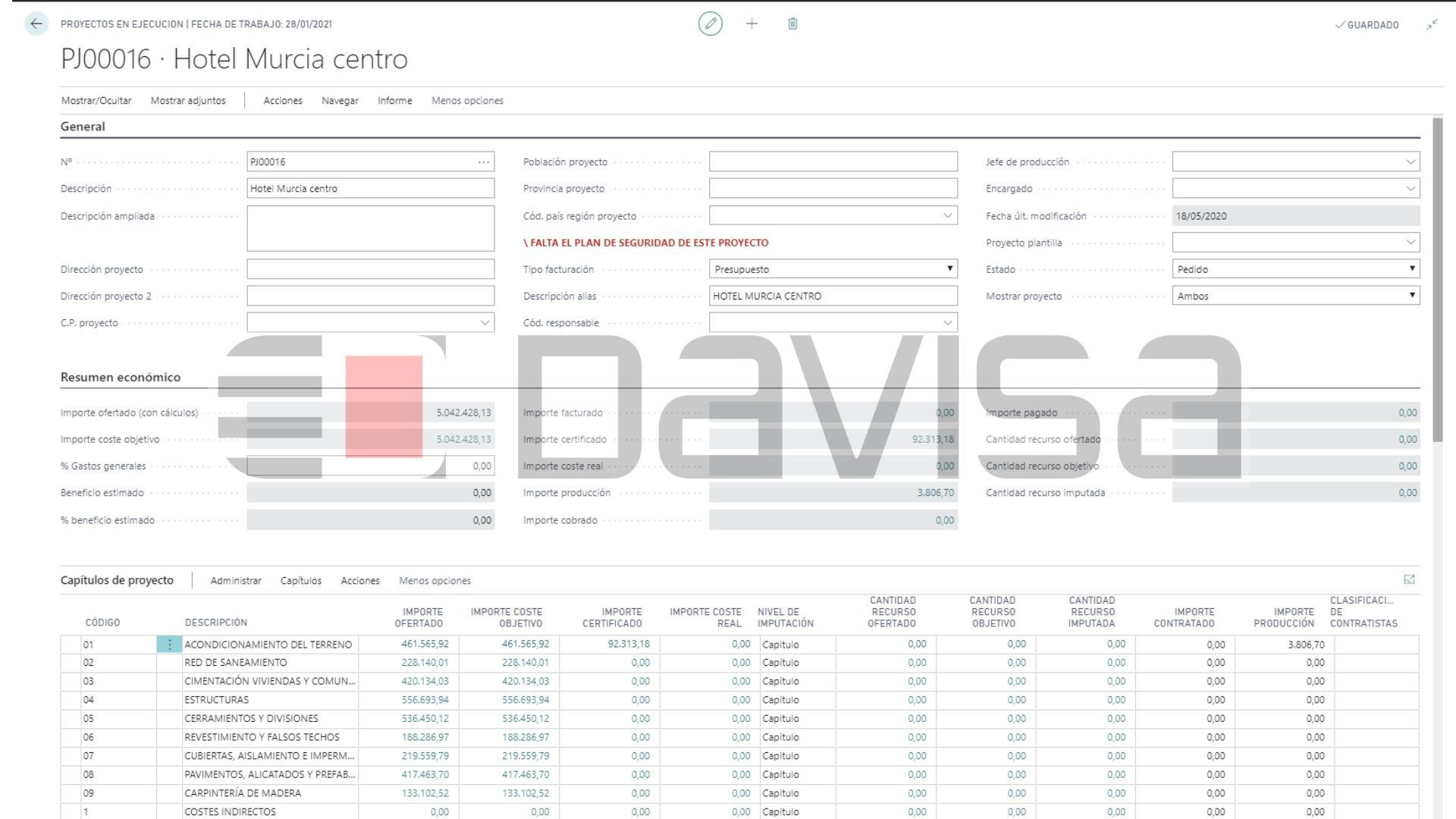This screenshot has height=819, width=1456.
Task: Open the Informe menu
Action: point(395,100)
